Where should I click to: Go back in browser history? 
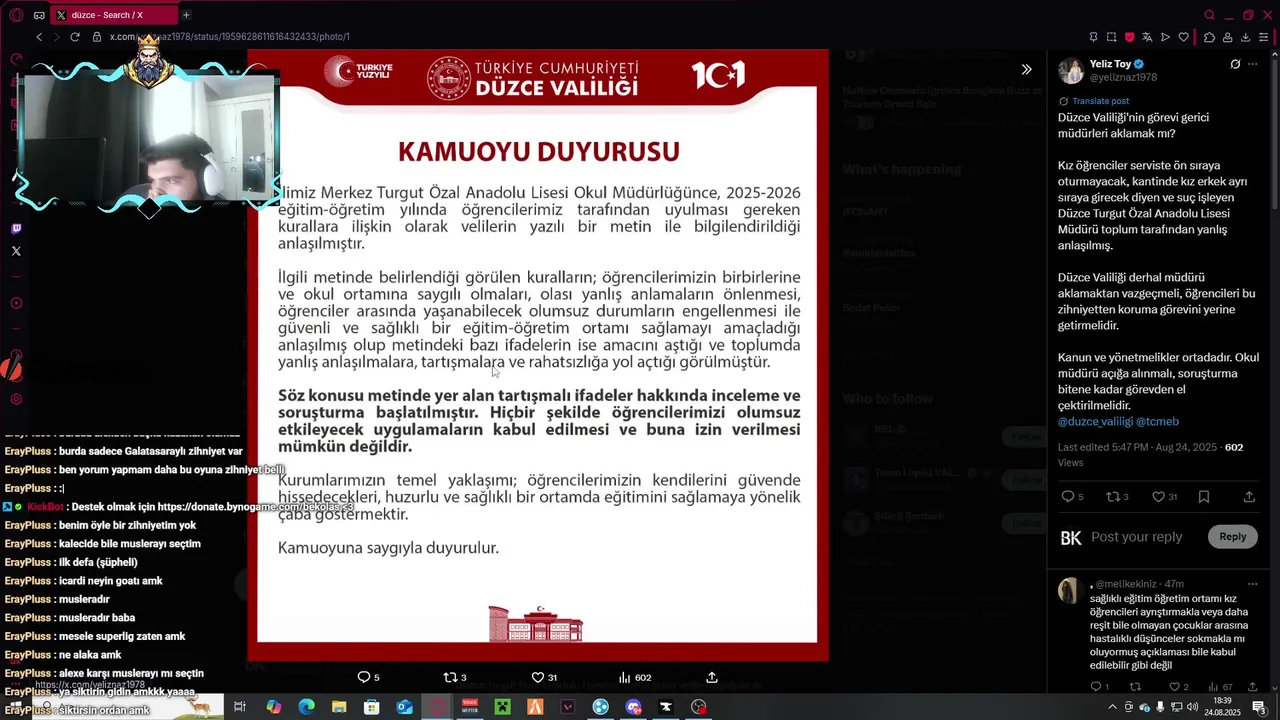coord(39,37)
